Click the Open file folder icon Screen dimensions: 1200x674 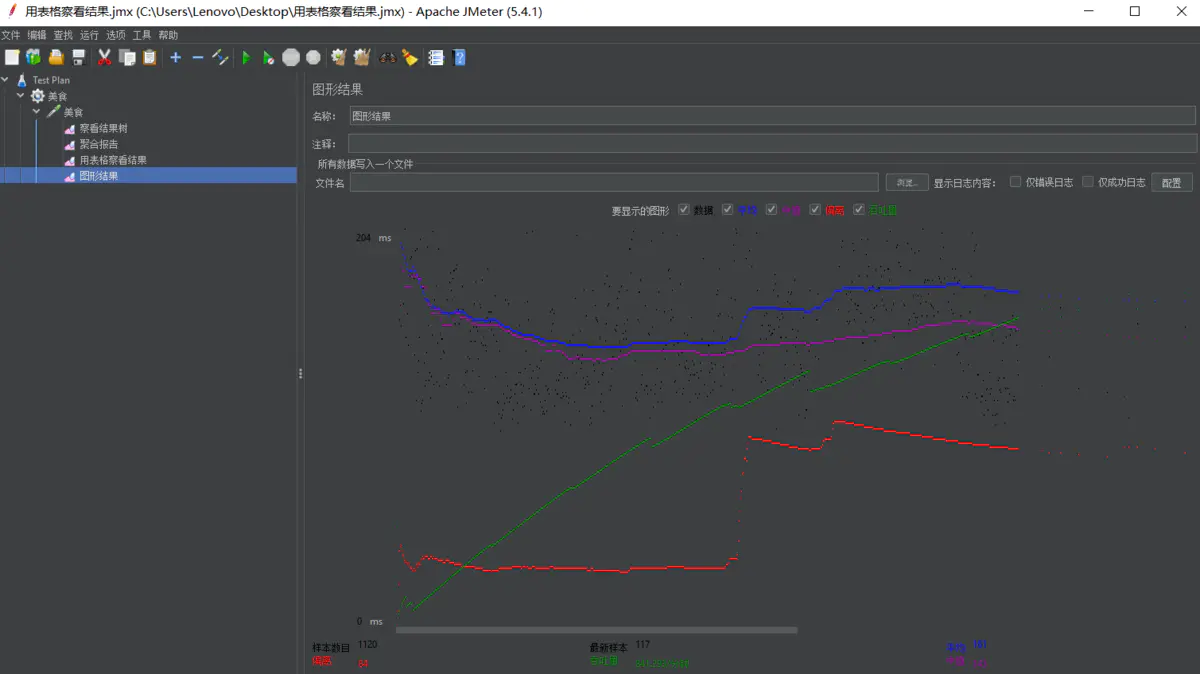pyautogui.click(x=56, y=58)
